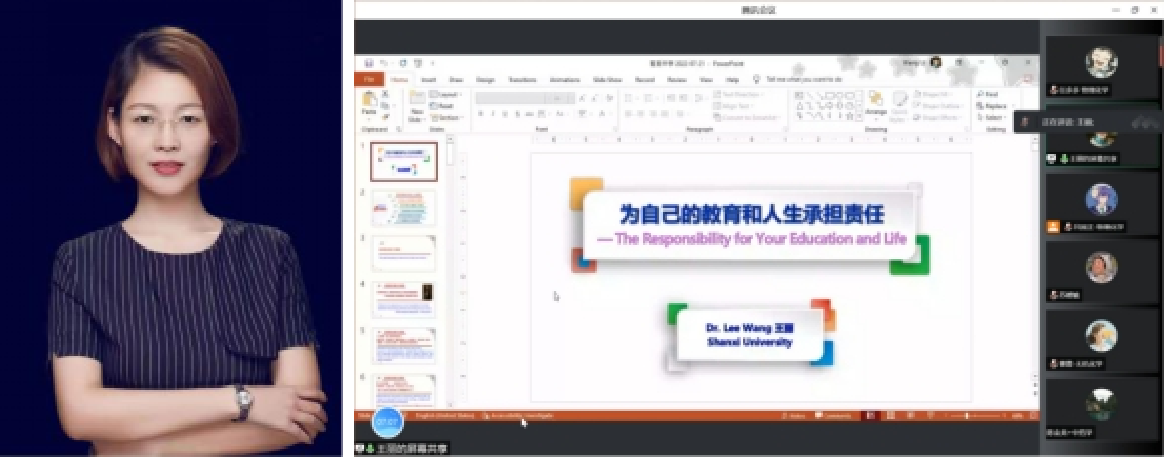Open the Select dropdown in Editing group
The width and height of the screenshot is (1167, 458).
pos(992,117)
